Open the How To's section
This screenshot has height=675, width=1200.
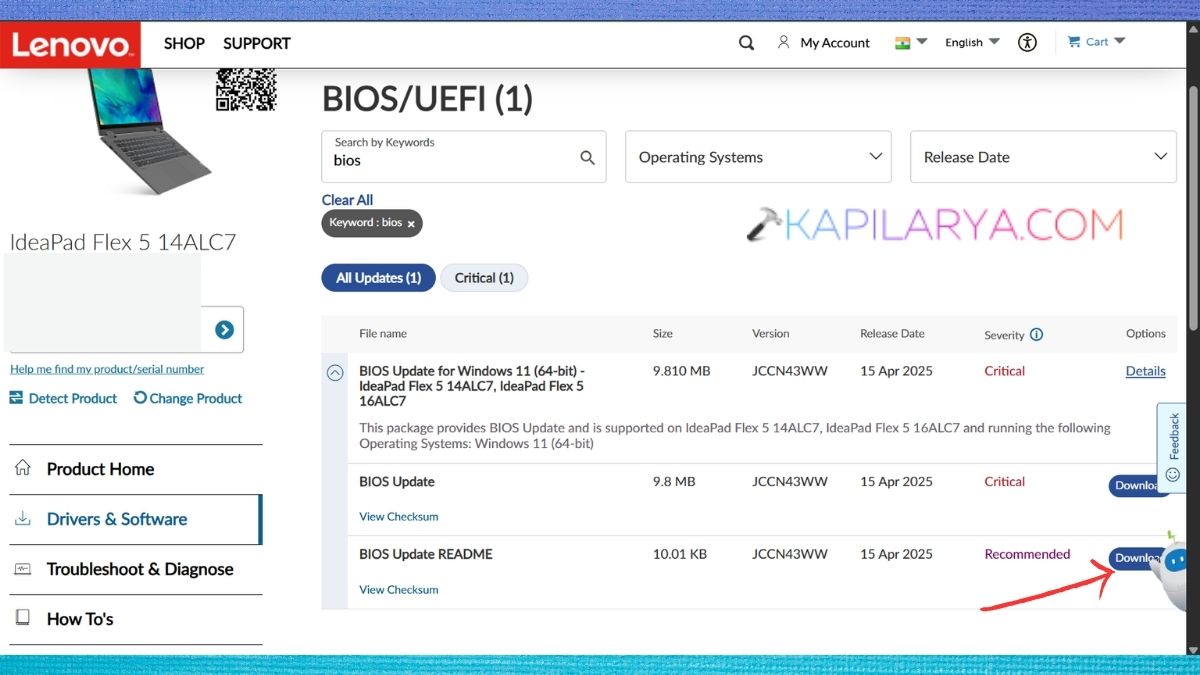tap(136, 619)
